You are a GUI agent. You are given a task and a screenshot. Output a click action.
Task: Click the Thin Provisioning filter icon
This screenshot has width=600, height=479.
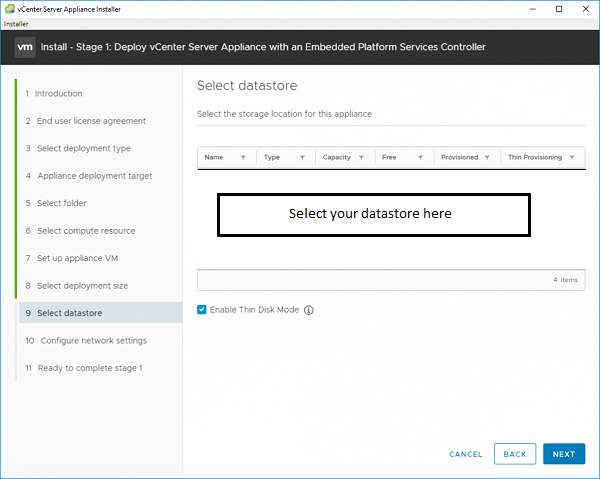tap(572, 158)
